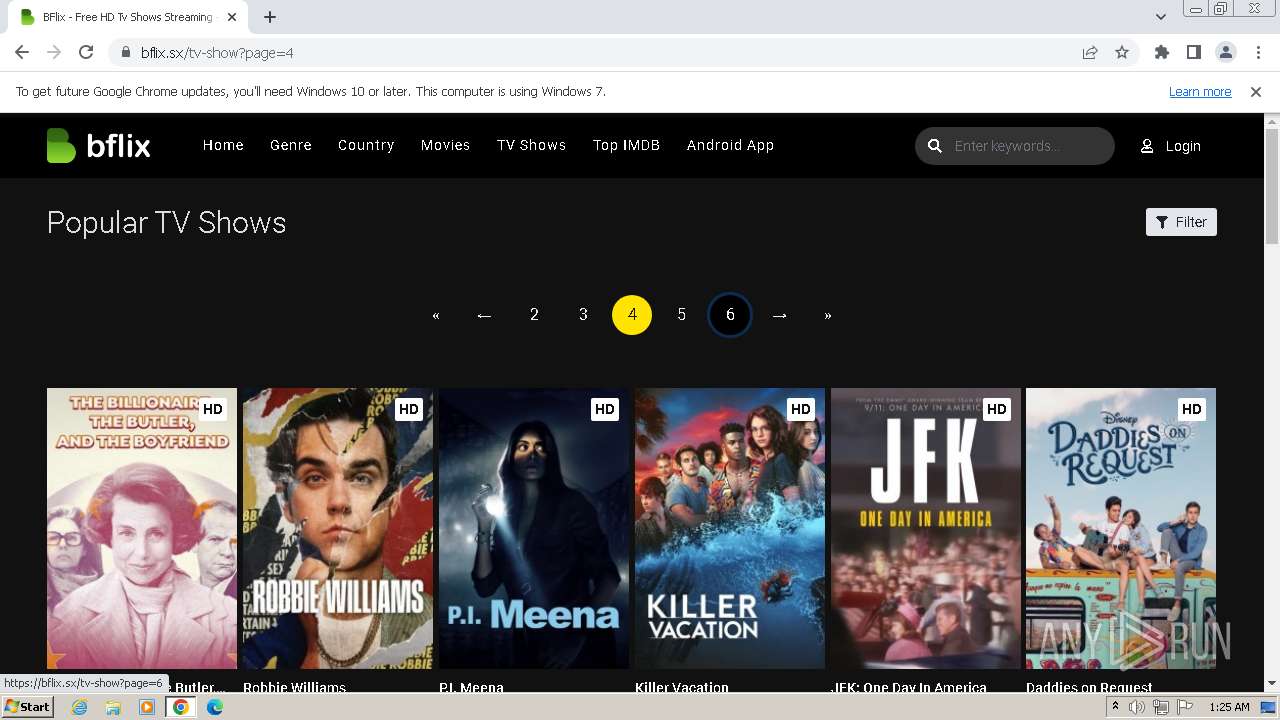Image resolution: width=1280 pixels, height=720 pixels.
Task: Dismiss the Chrome update notice
Action: point(1256,92)
